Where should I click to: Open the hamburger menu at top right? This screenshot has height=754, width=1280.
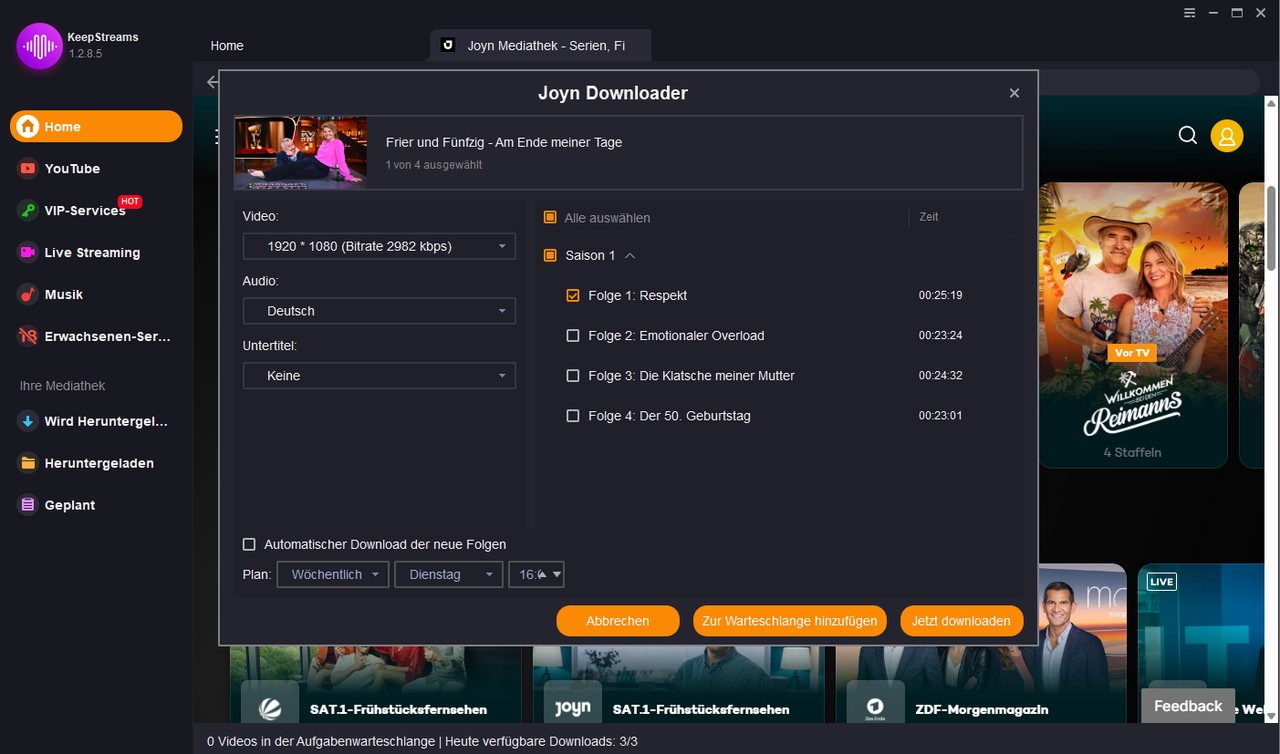pos(1189,13)
